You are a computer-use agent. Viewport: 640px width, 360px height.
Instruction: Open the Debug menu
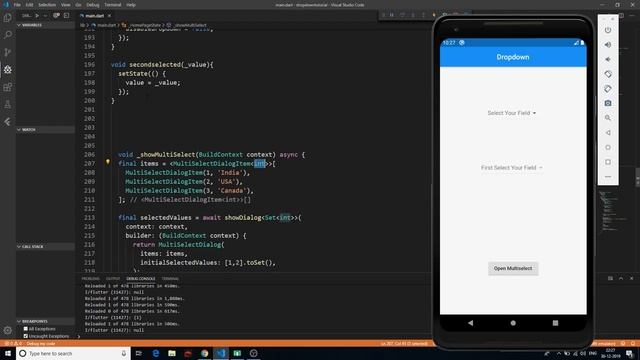[x=93, y=5]
